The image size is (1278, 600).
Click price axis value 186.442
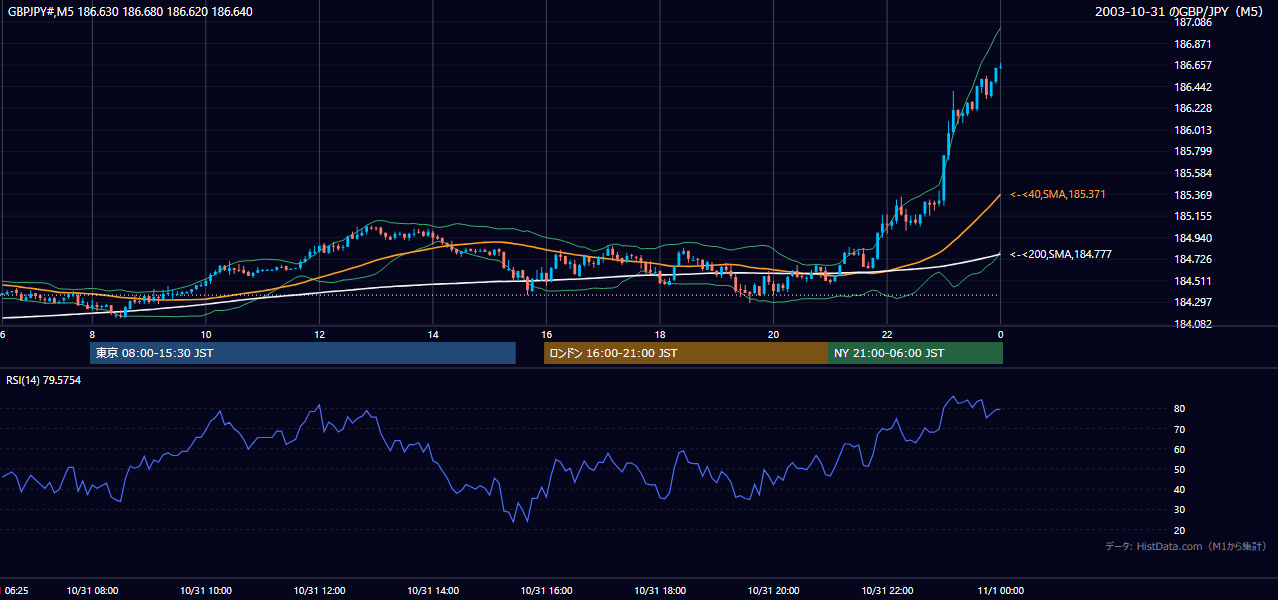1194,87
